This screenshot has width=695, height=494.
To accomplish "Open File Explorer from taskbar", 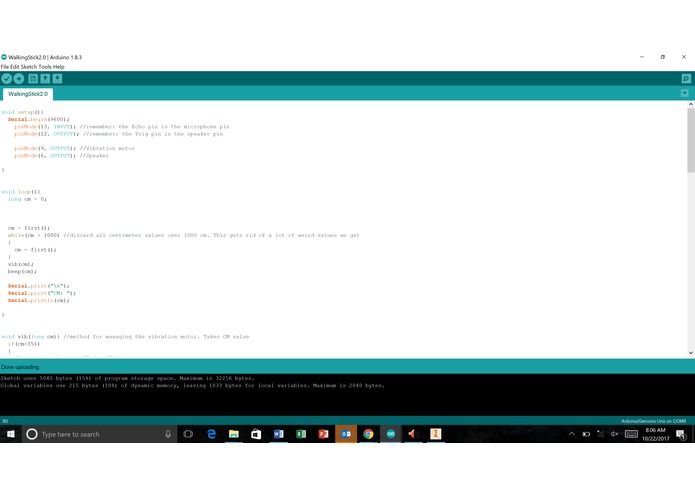I will point(234,434).
